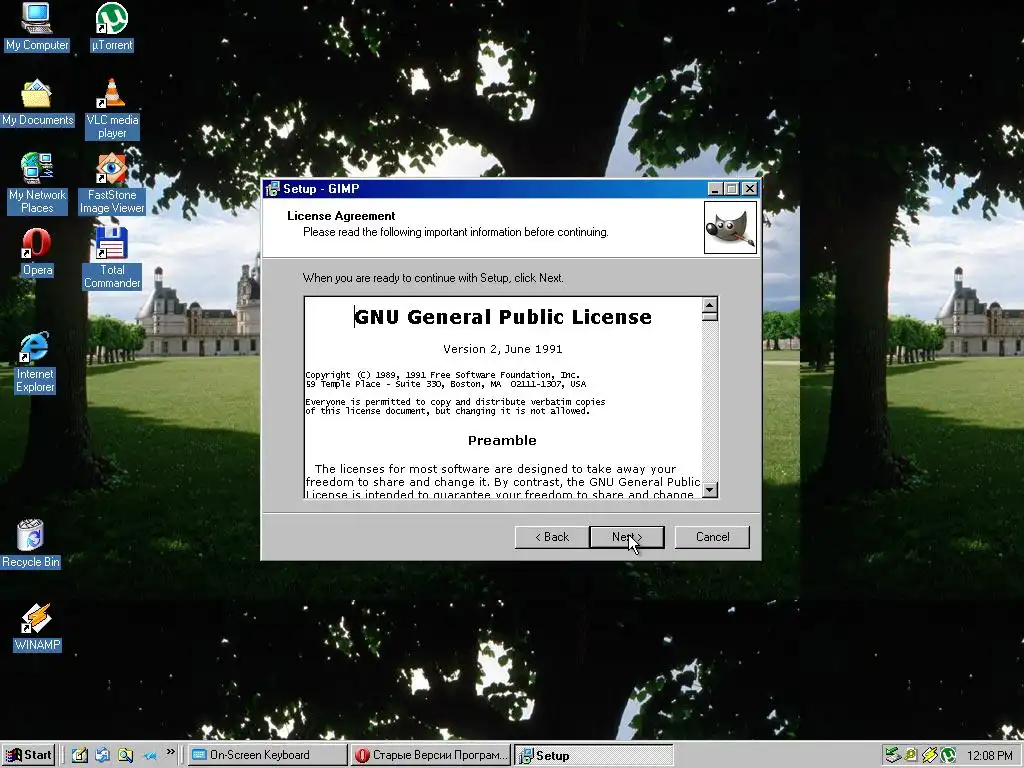Click the license scrollbar thumb
Viewport: 1024px width, 768px height.
710,317
